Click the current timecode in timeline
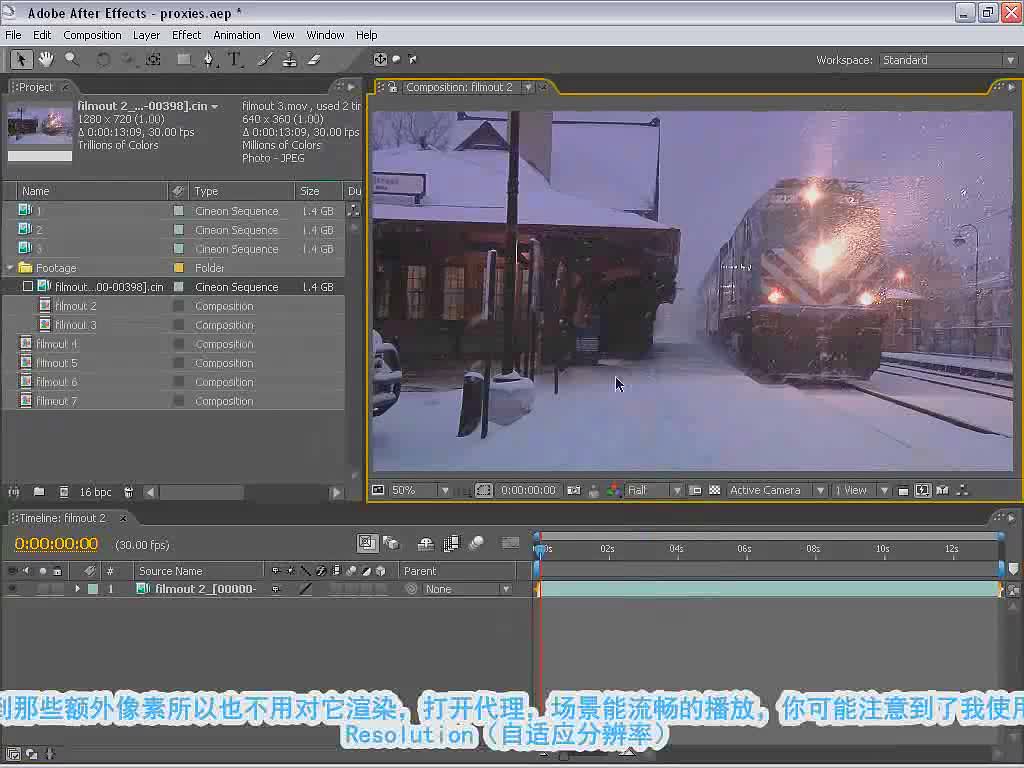The height and width of the screenshot is (768, 1024). tap(56, 543)
